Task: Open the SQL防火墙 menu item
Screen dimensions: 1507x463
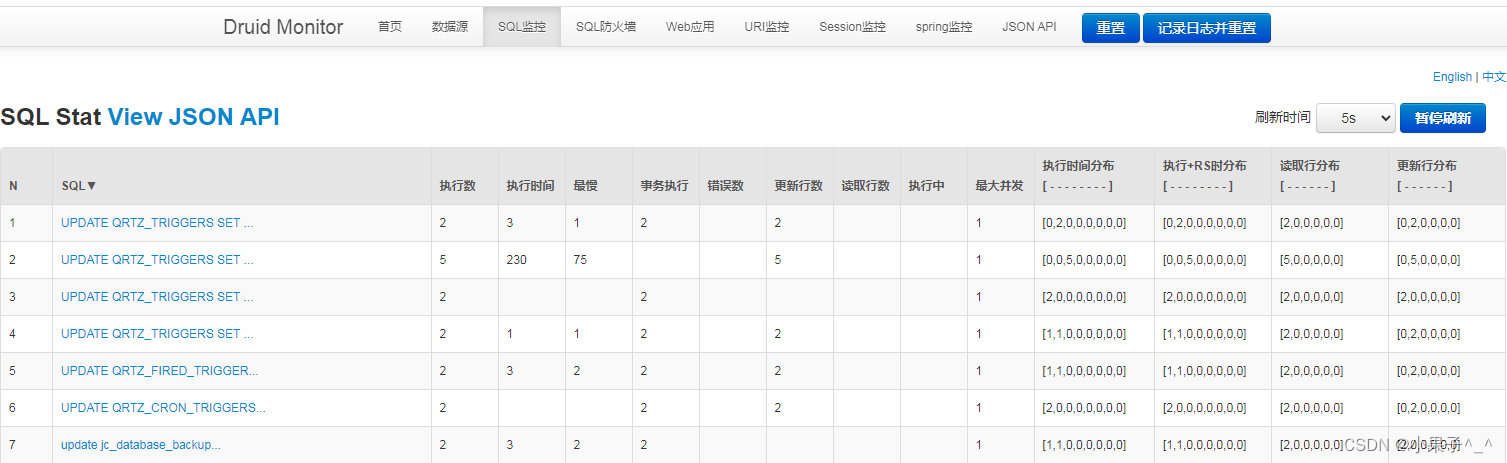Action: tap(606, 27)
